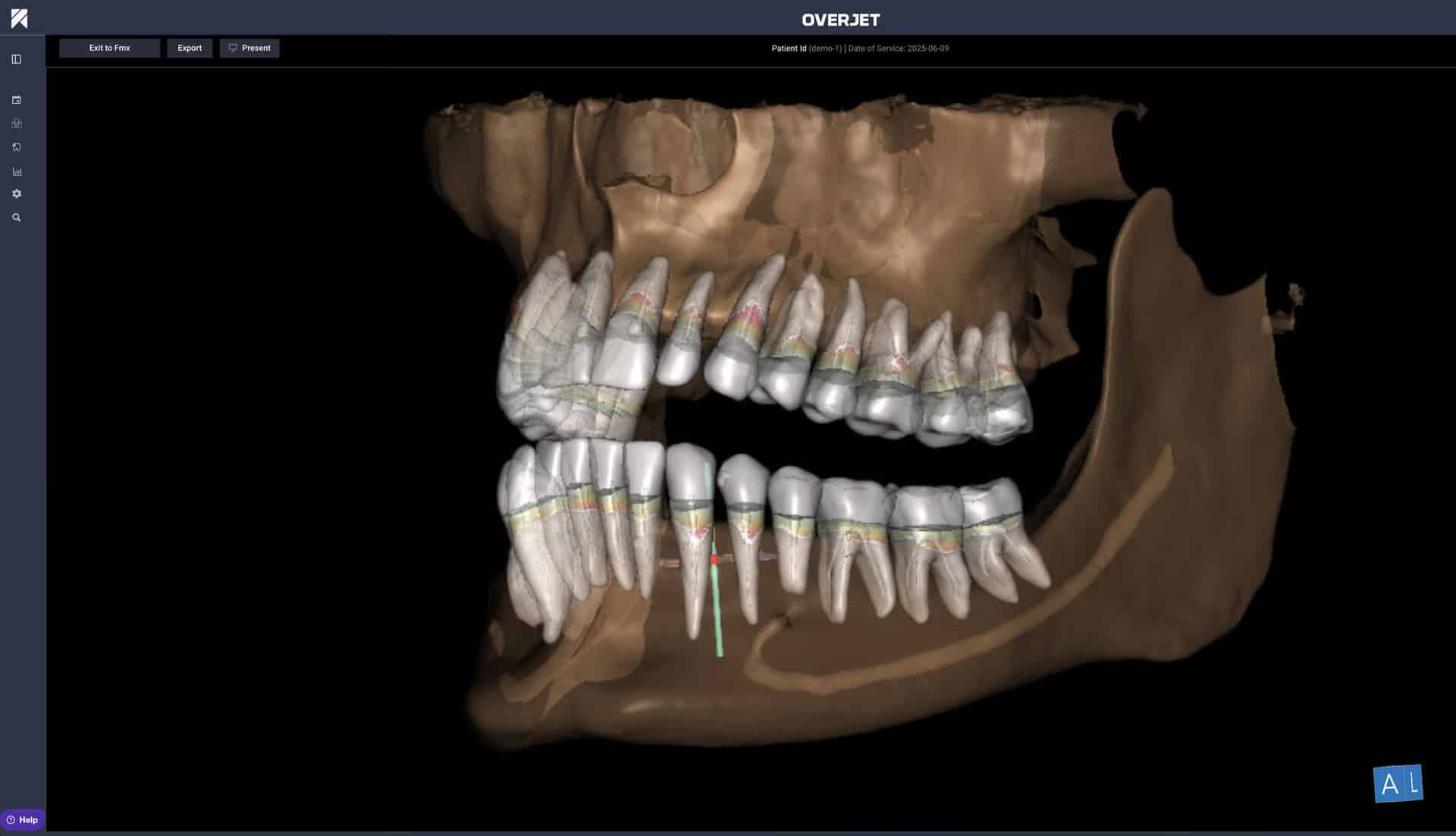Click the Overjet logo in the top-left corner

tap(19, 17)
